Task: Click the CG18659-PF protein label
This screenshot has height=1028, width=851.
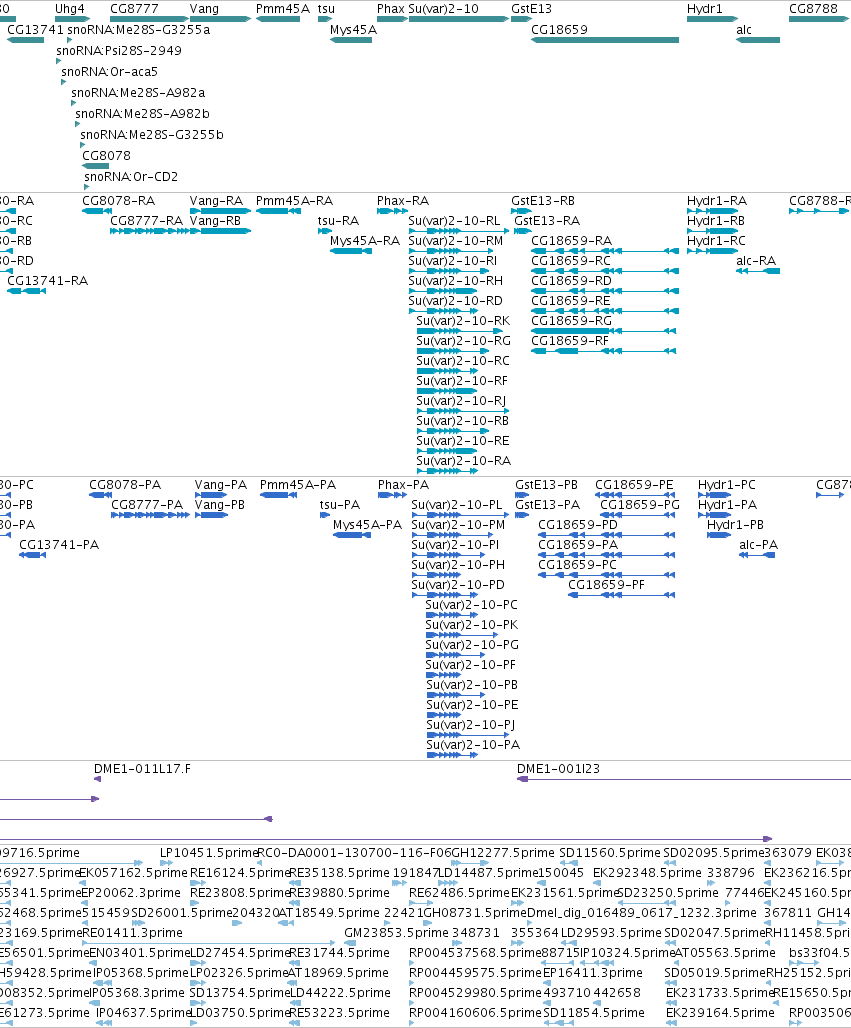Action: click(606, 585)
